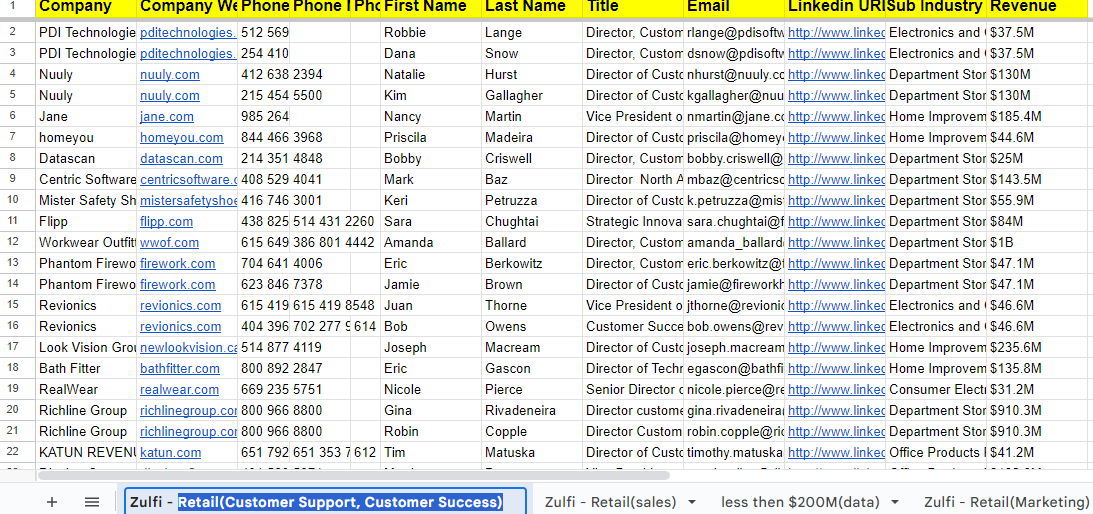The width and height of the screenshot is (1093, 514).
Task: Open katun.com website link
Action: pyautogui.click(x=170, y=452)
